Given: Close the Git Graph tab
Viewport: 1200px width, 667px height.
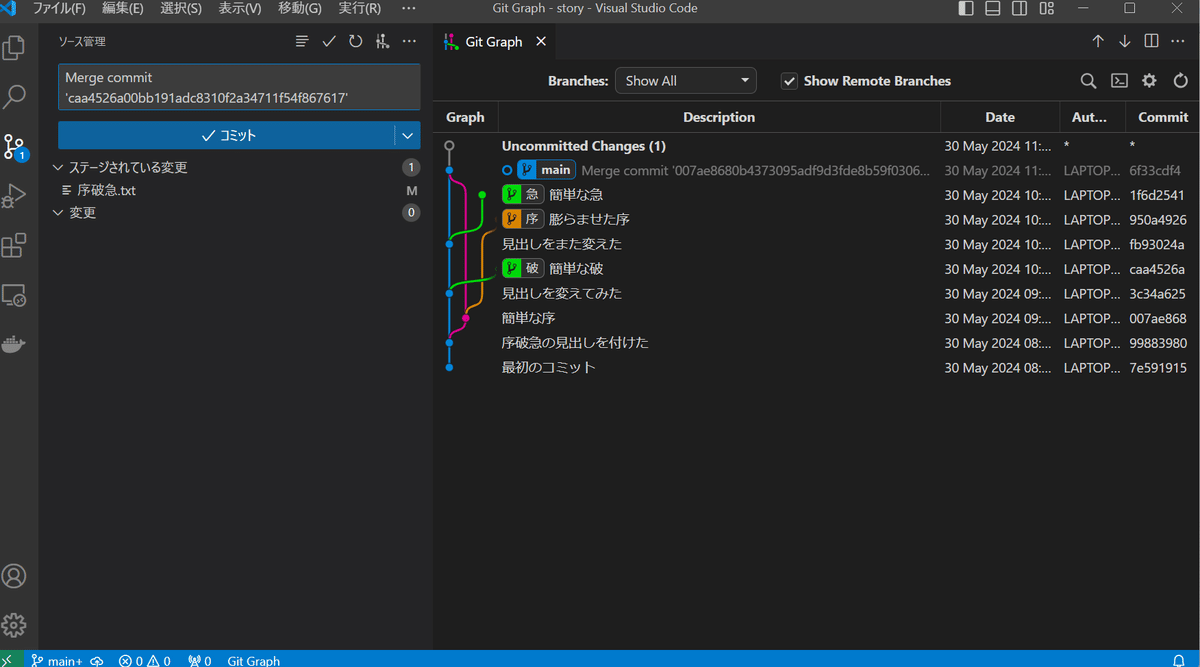Looking at the screenshot, I should pyautogui.click(x=541, y=42).
